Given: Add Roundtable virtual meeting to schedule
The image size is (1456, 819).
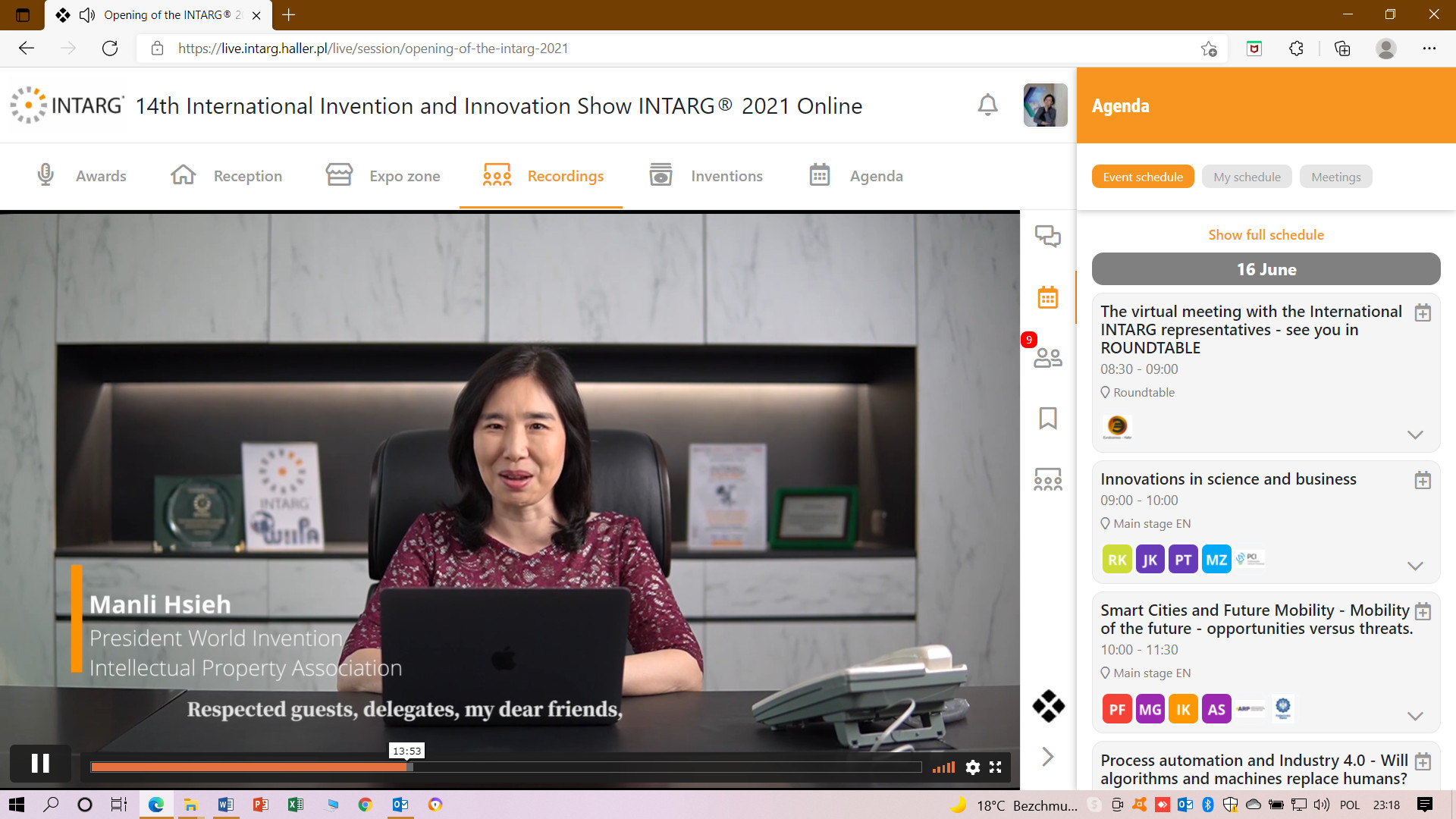Looking at the screenshot, I should click(x=1423, y=312).
